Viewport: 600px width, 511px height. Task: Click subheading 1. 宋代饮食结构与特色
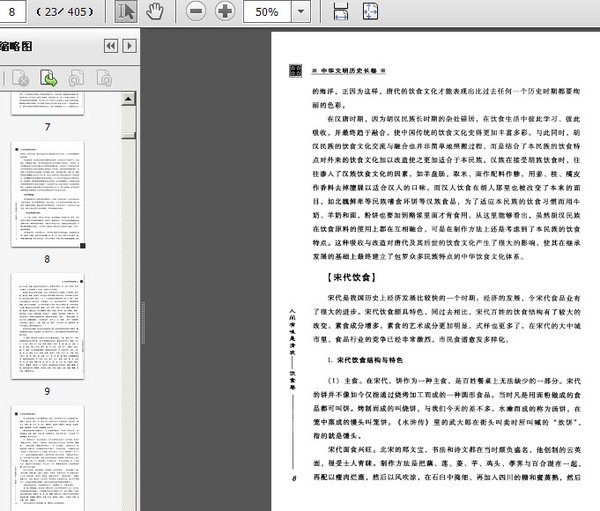tap(365, 360)
